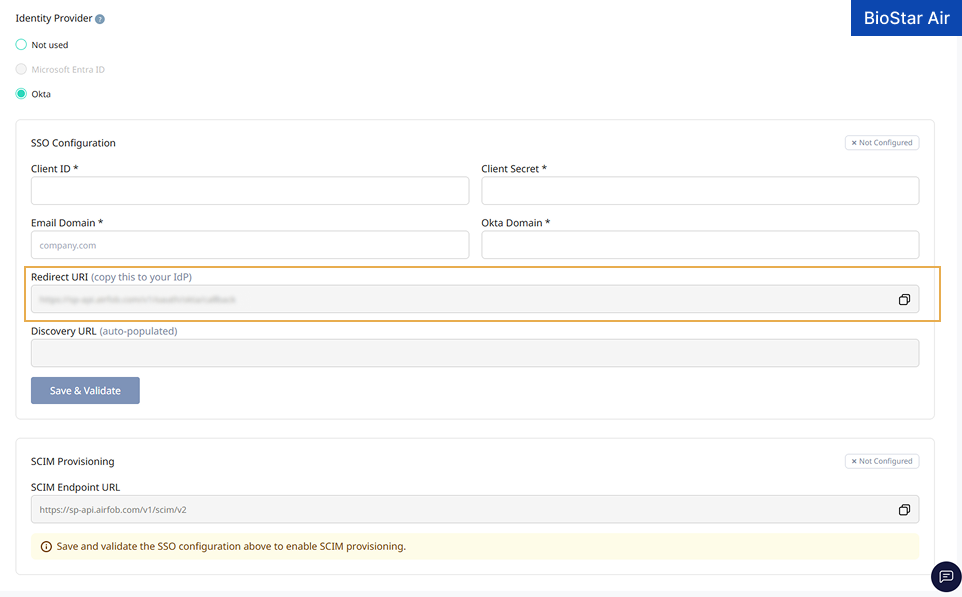Viewport: 962px width, 597px height.
Task: Click the Redirect URI read-only field
Action: coord(475,299)
